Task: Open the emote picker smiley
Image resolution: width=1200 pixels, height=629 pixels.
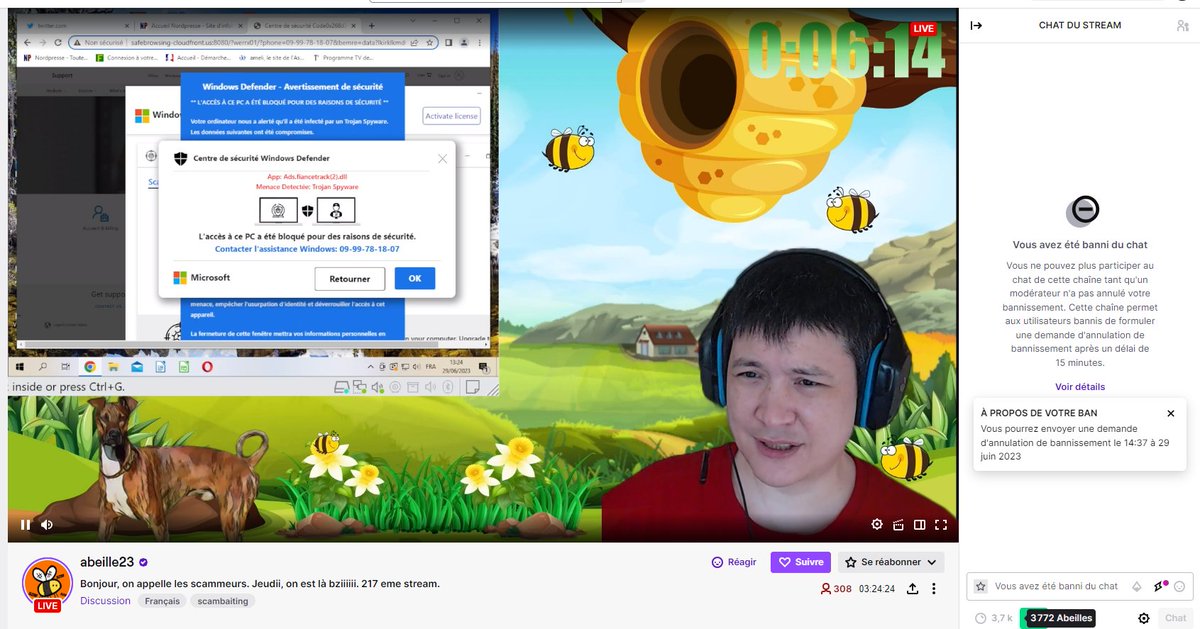Action: click(1180, 586)
